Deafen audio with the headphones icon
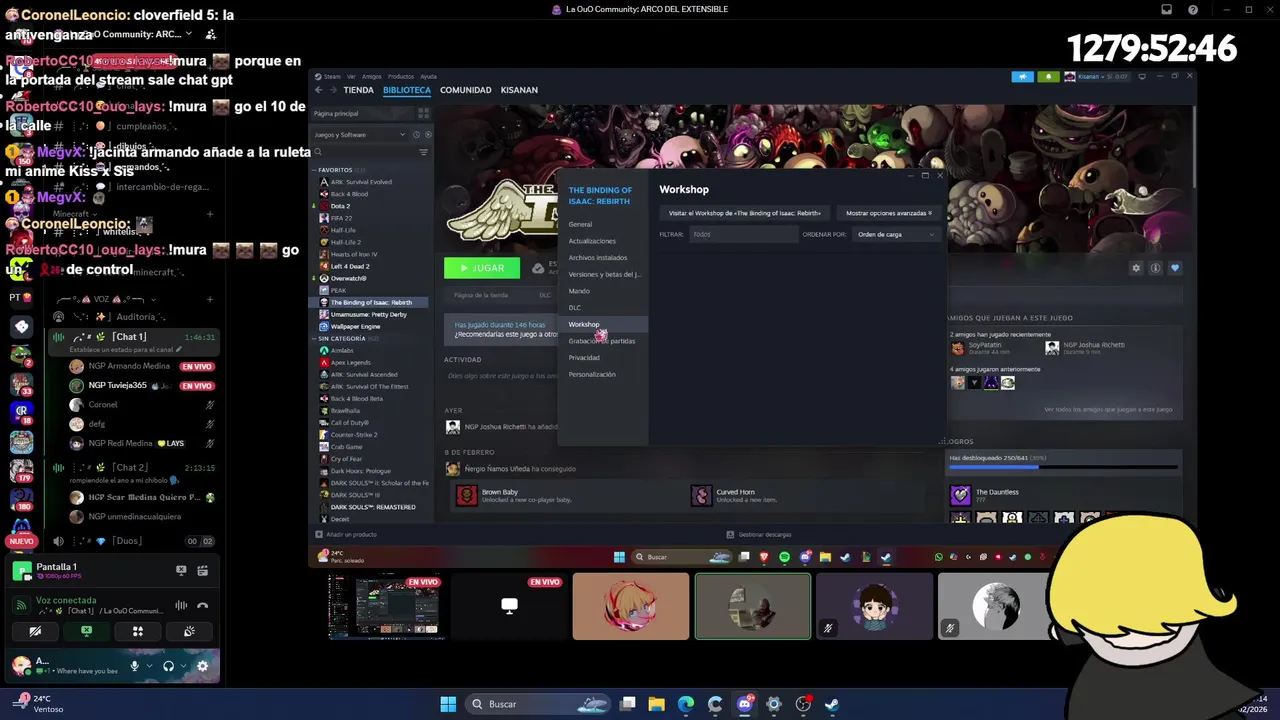The height and width of the screenshot is (720, 1280). coord(168,666)
